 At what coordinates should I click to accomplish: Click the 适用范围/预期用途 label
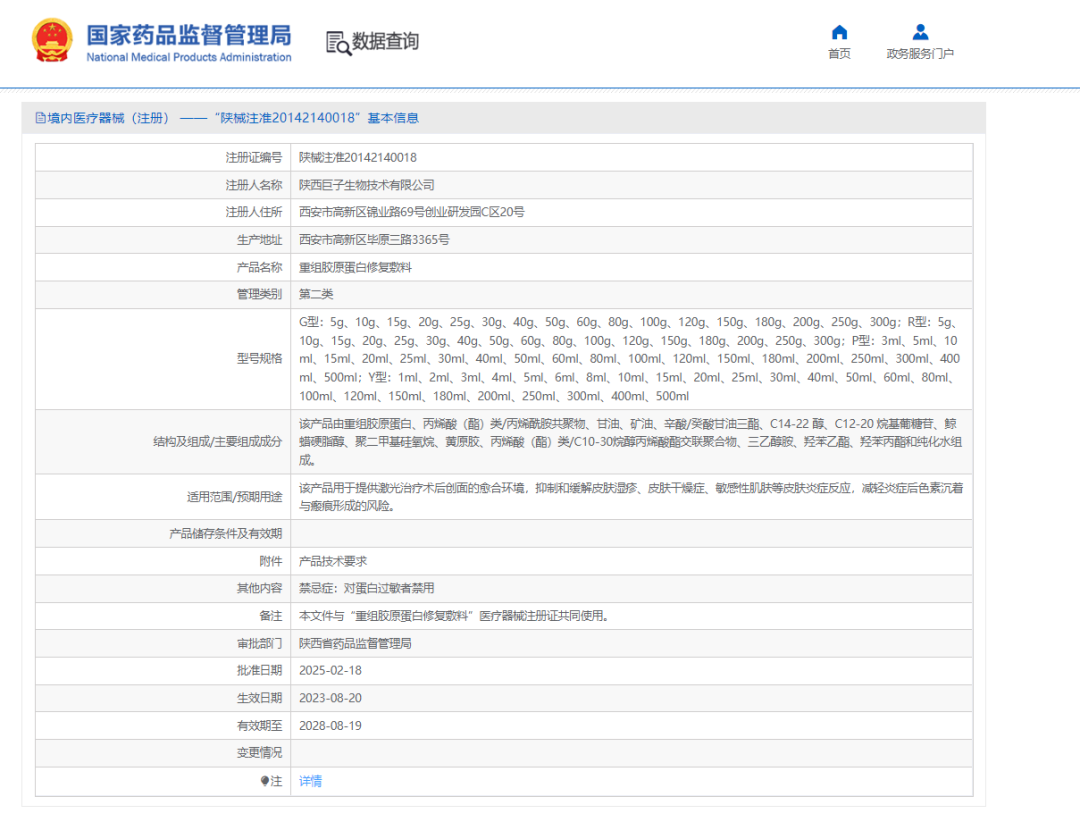click(234, 497)
